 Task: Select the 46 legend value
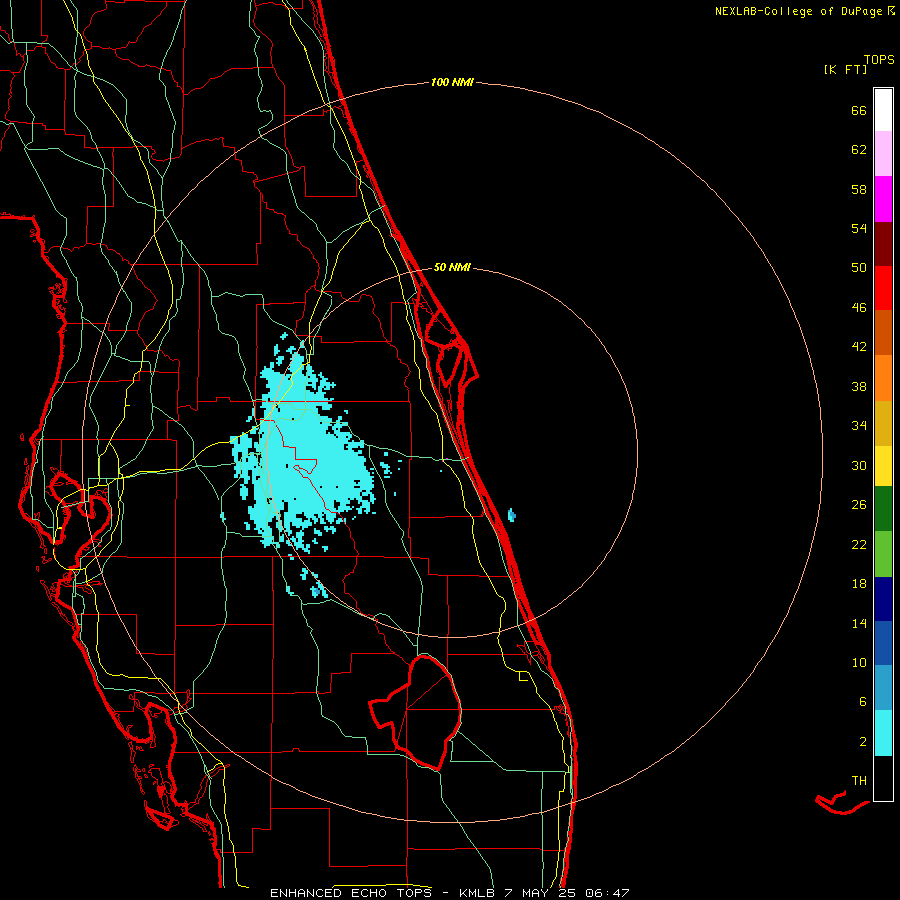click(x=859, y=307)
